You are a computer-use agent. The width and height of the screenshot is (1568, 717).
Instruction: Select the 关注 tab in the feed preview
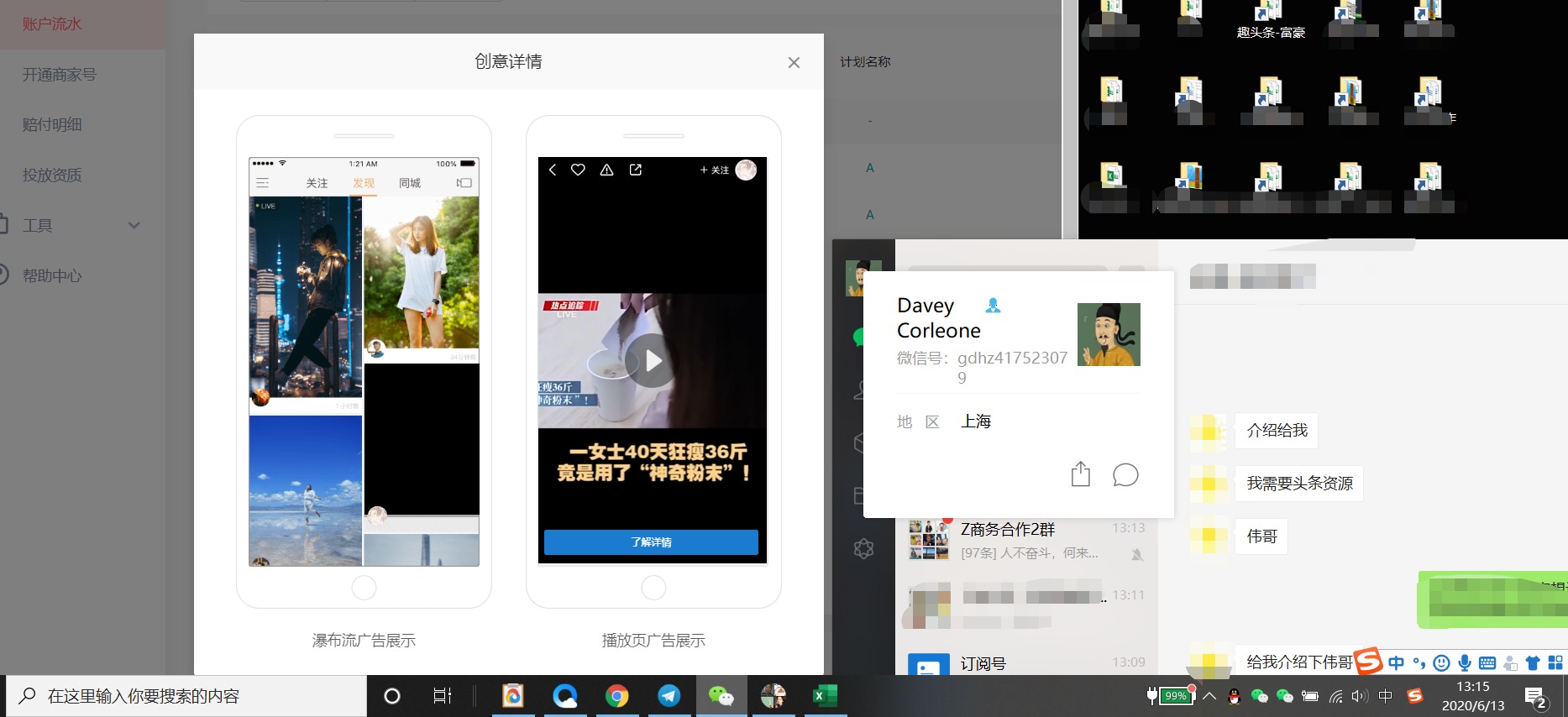pos(317,183)
